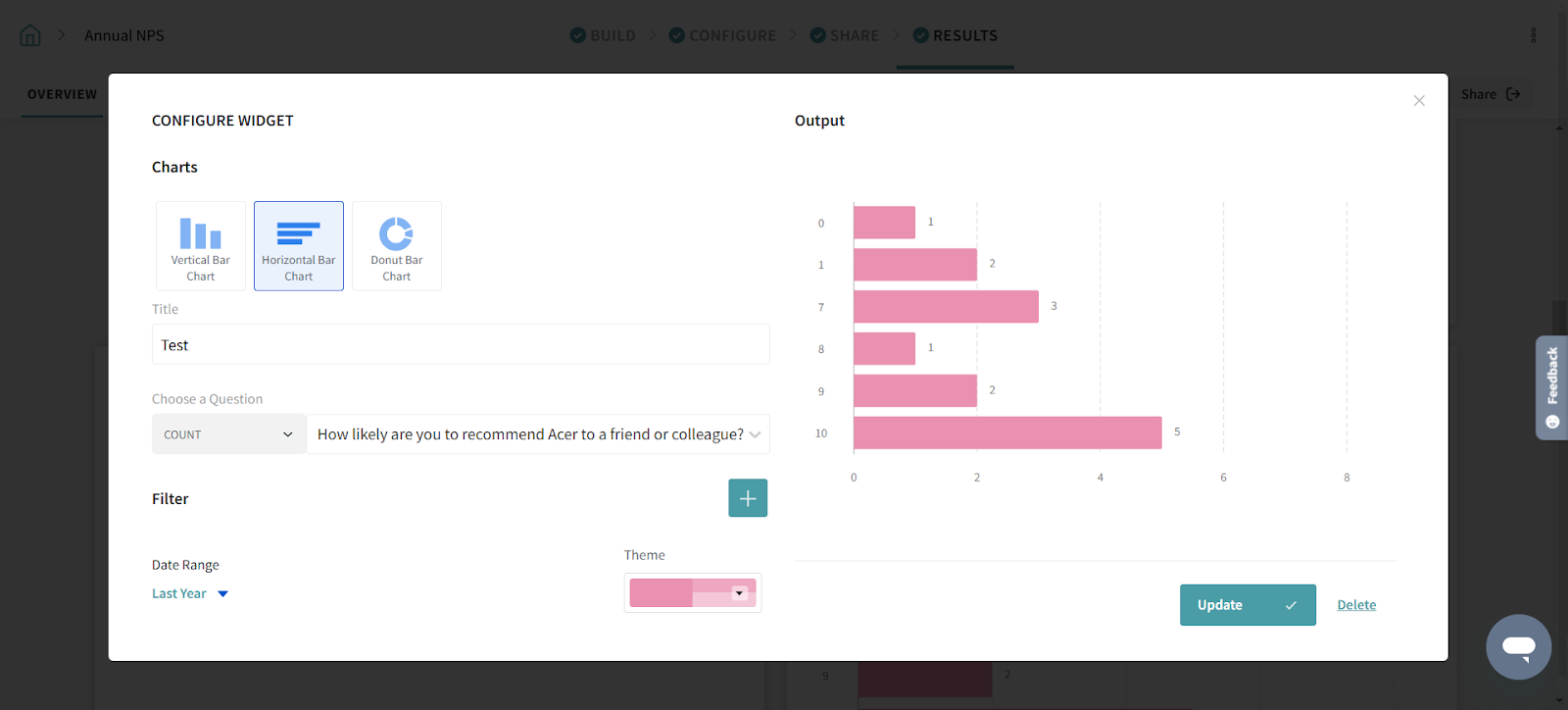Select the Horizontal Bar Chart option
The image size is (1568, 710).
[299, 246]
